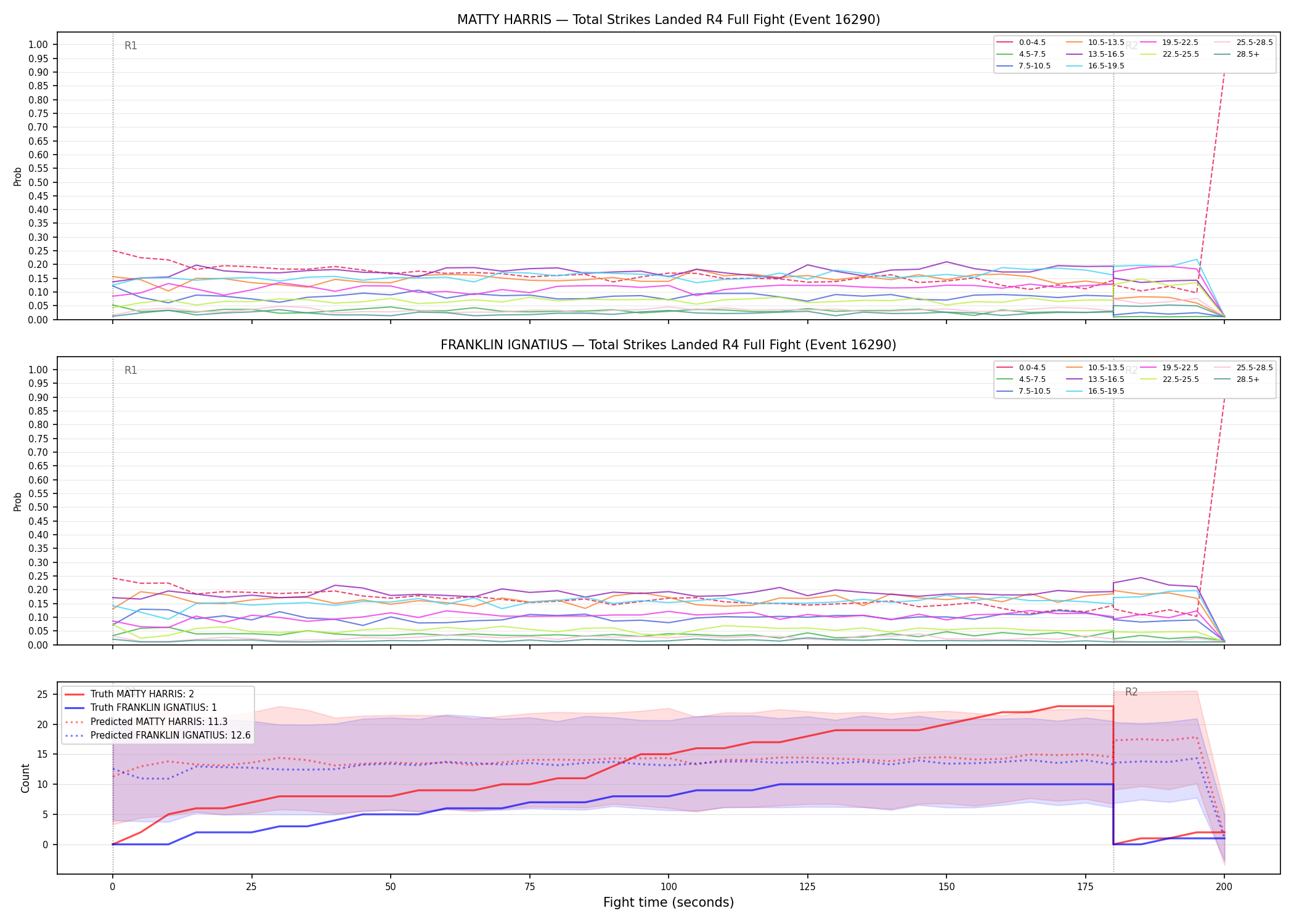This screenshot has height=924, width=1294.
Task: Click the 'Prob' y-axis label of Matty Harris chart
Action: 18,176
